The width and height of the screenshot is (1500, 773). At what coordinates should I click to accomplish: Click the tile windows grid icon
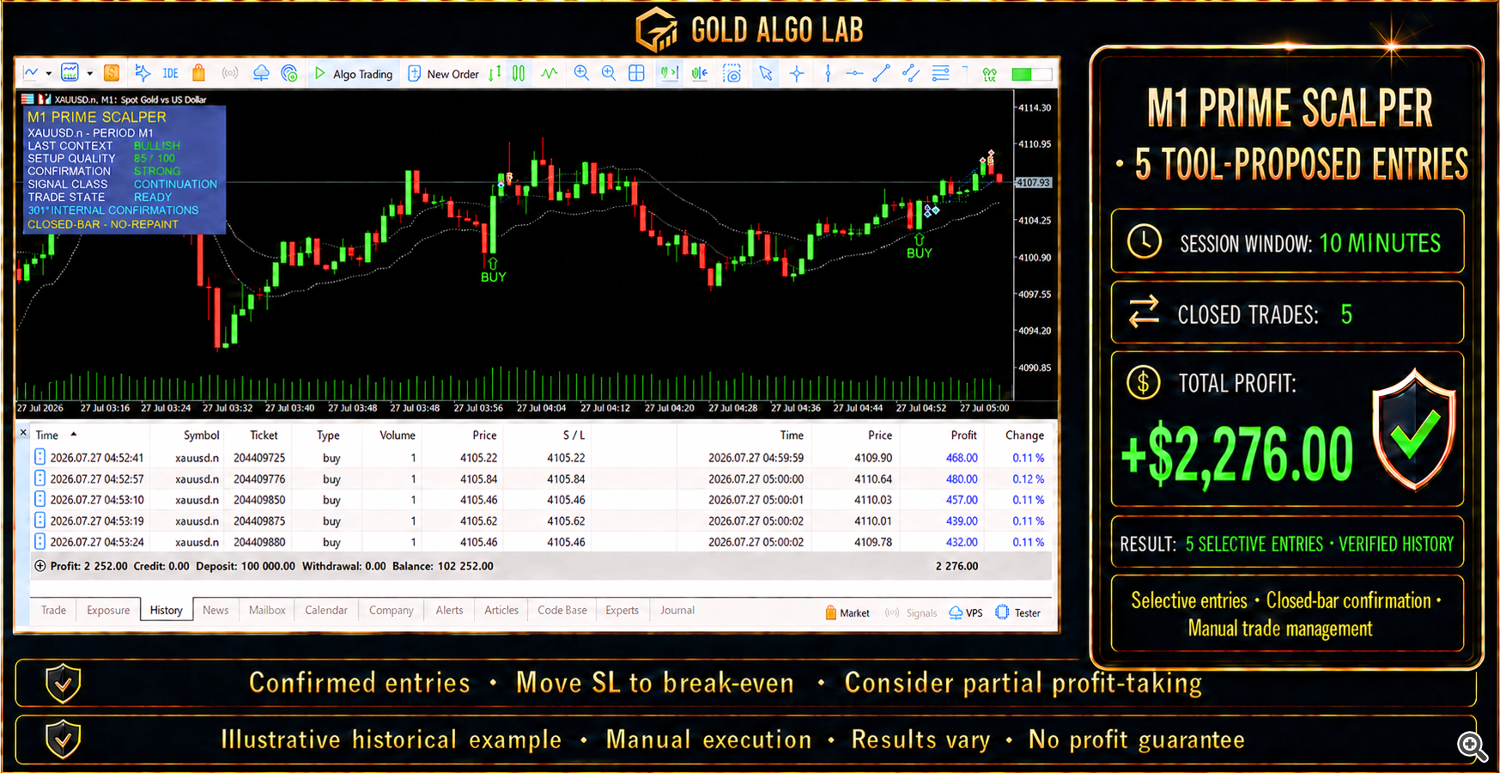(x=636, y=73)
